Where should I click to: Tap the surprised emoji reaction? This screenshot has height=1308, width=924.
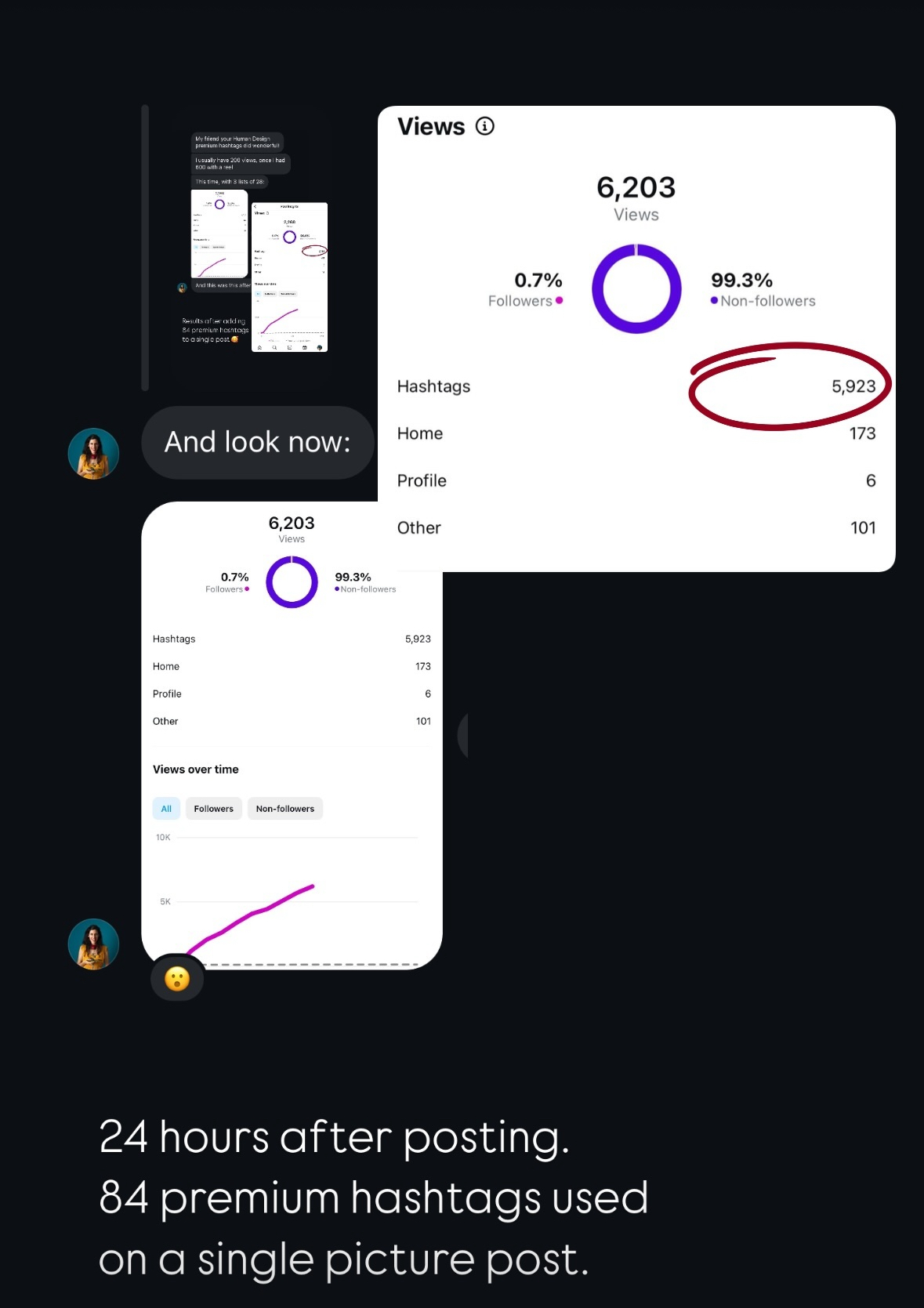(177, 979)
